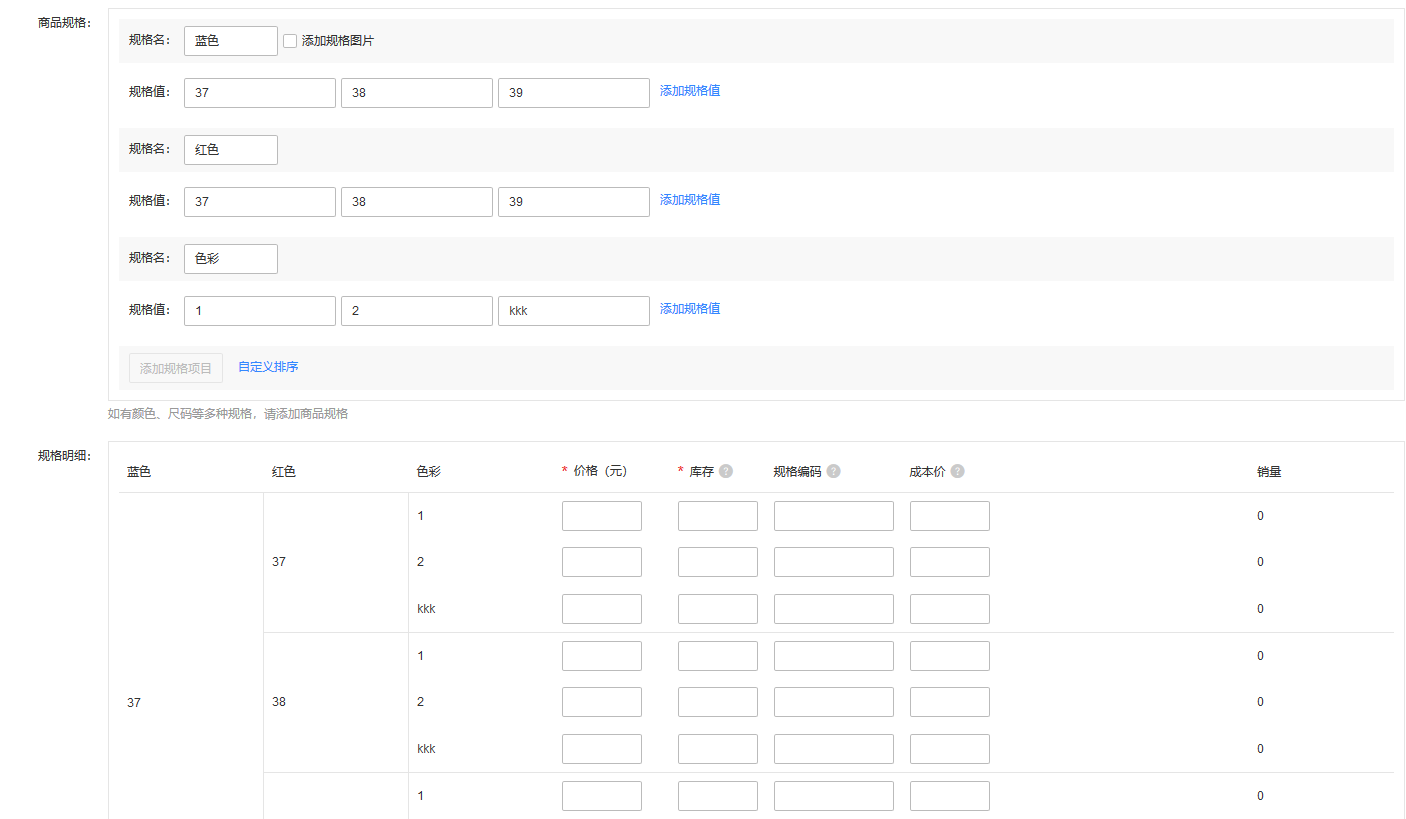The height and width of the screenshot is (819, 1406).
Task: Select the kkk spec value input
Action: (573, 311)
